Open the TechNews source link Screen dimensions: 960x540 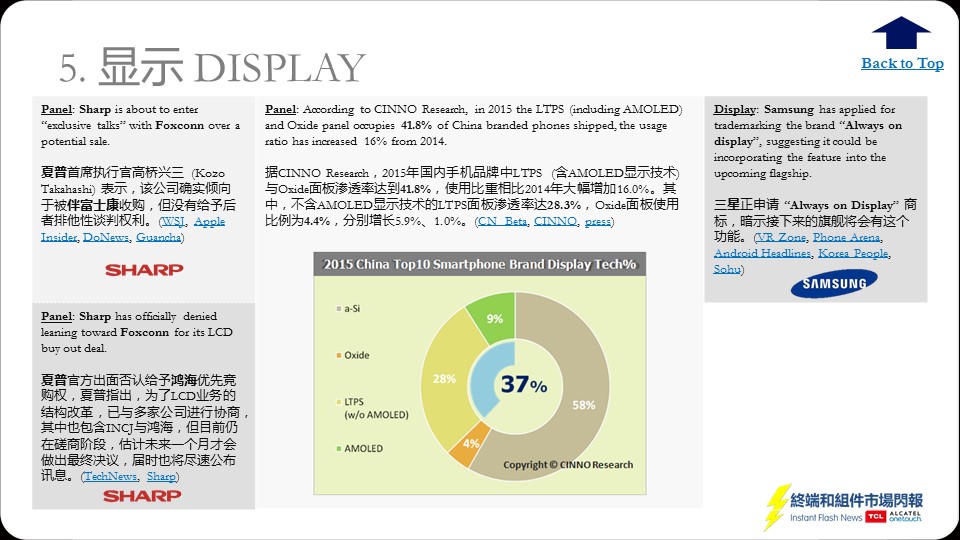click(x=111, y=476)
